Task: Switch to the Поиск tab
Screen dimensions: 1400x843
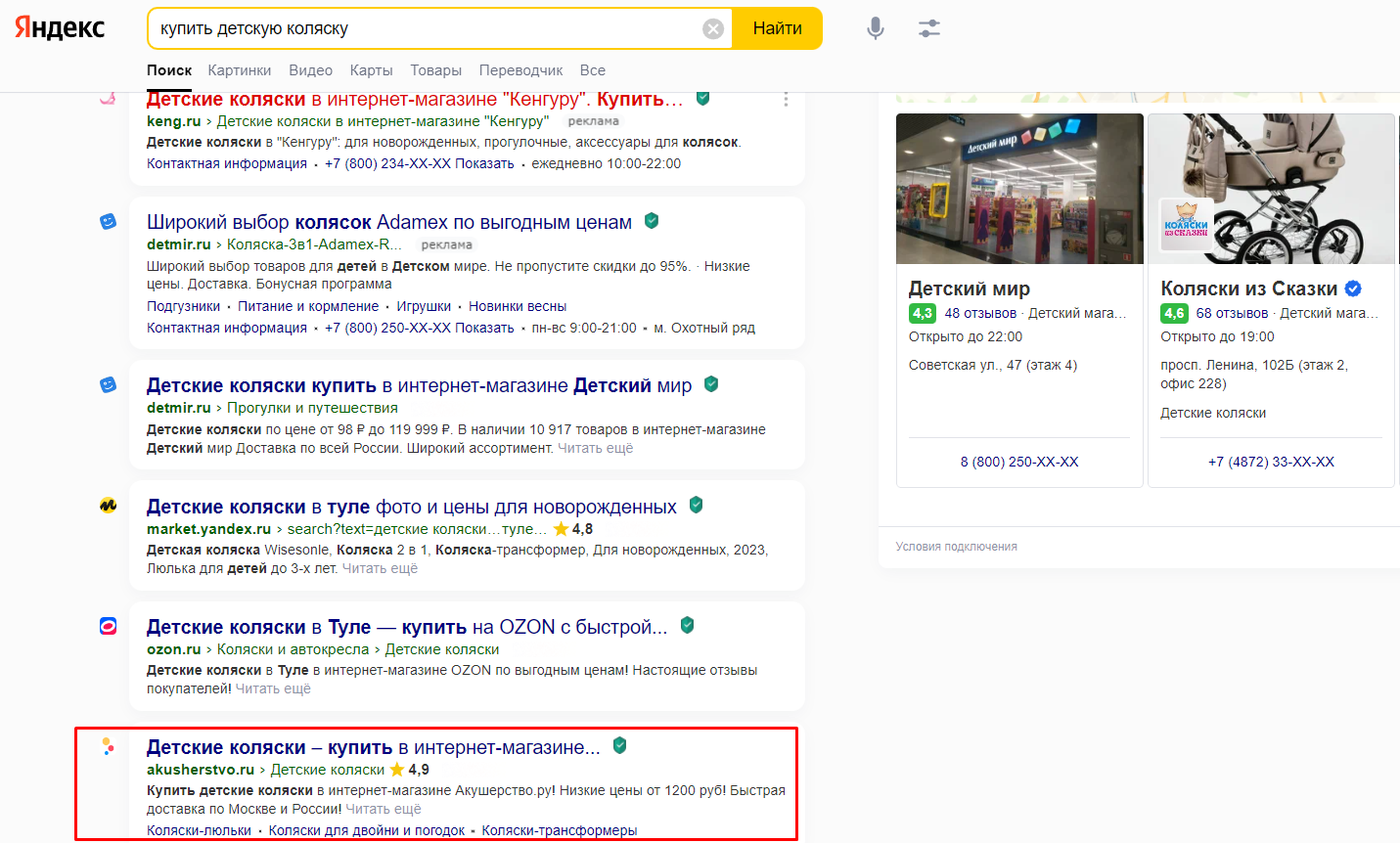Action: tap(169, 70)
